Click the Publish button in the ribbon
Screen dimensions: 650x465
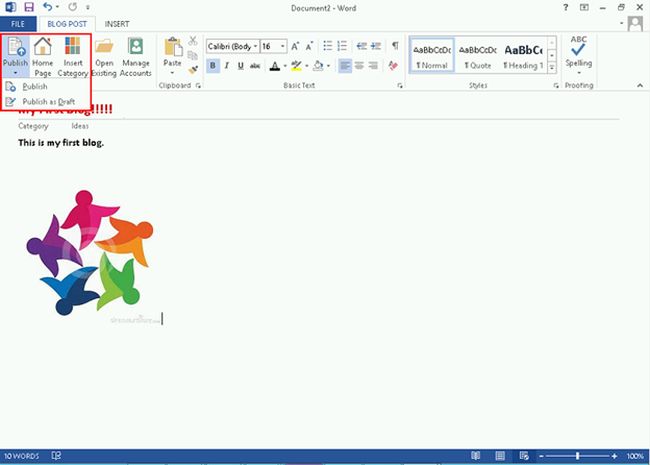(15, 56)
